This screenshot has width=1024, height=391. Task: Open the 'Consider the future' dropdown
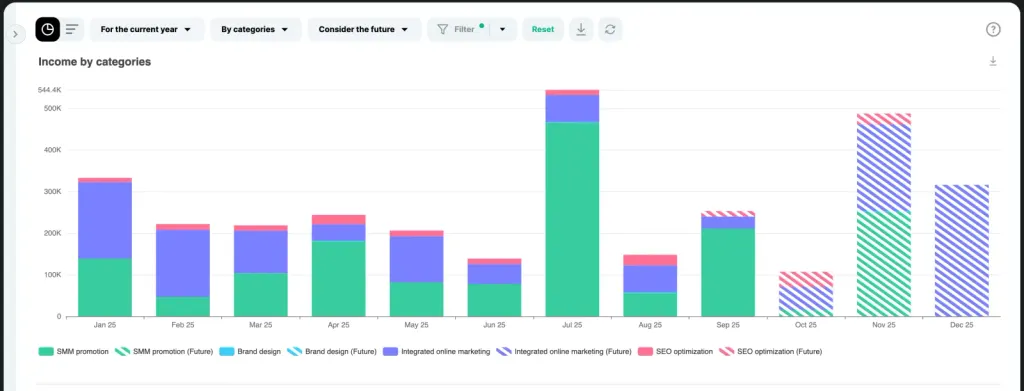pyautogui.click(x=364, y=29)
